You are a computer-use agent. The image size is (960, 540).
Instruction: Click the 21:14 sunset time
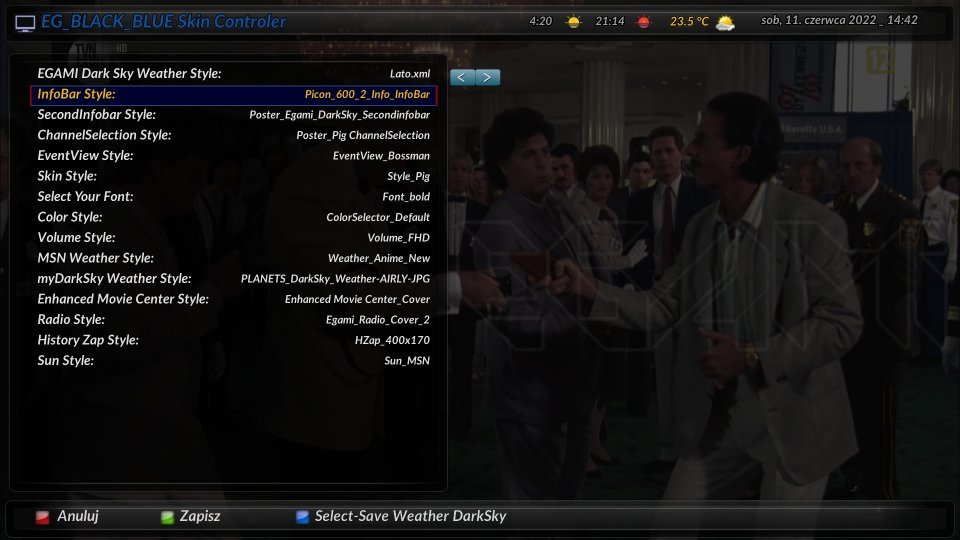pos(610,21)
